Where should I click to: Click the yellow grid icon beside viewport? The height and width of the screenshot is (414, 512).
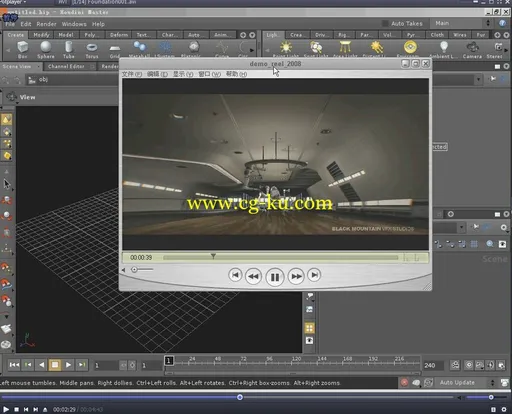pyautogui.click(x=310, y=328)
